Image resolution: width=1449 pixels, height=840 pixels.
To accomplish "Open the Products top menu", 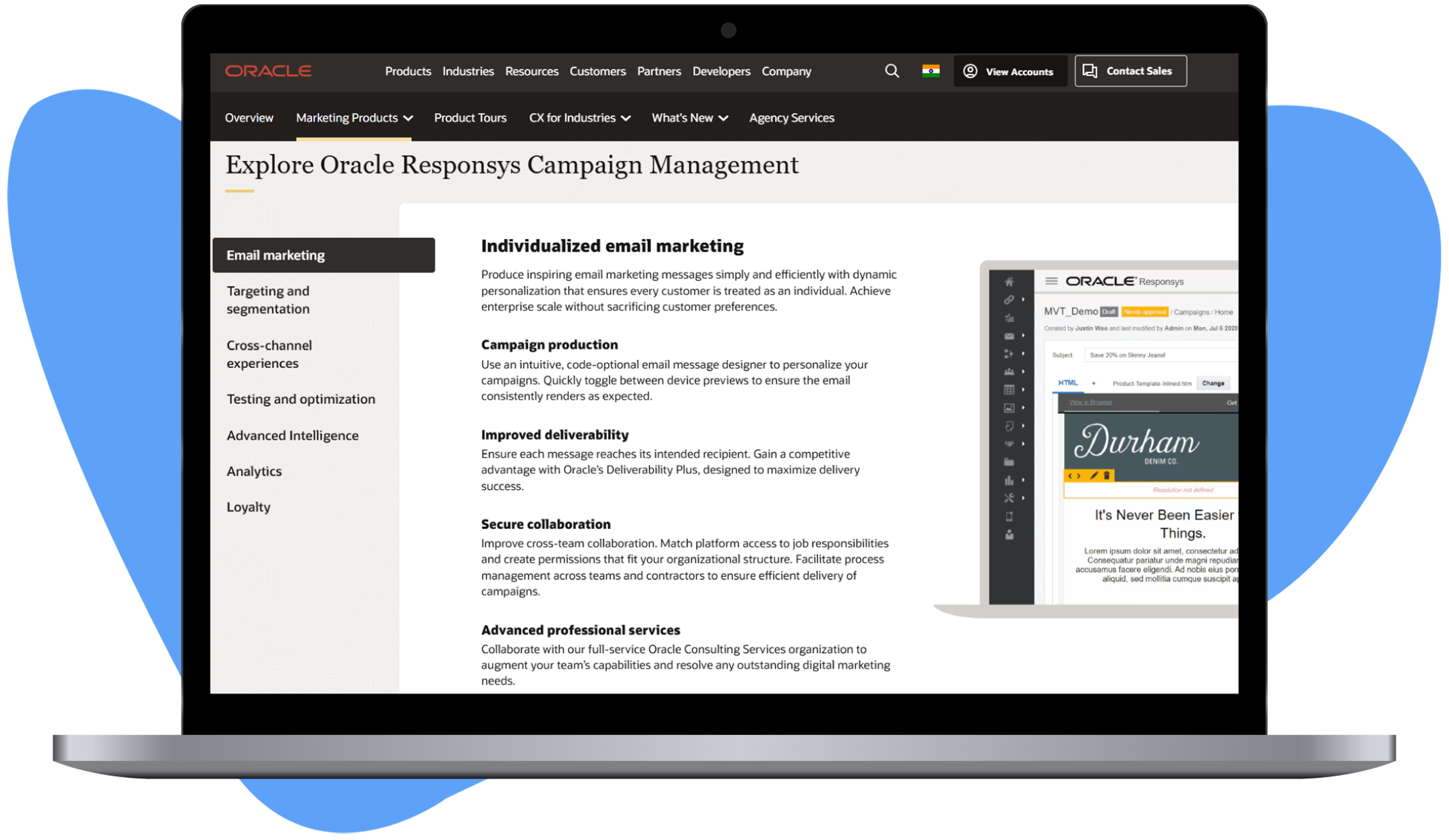I will tap(407, 71).
